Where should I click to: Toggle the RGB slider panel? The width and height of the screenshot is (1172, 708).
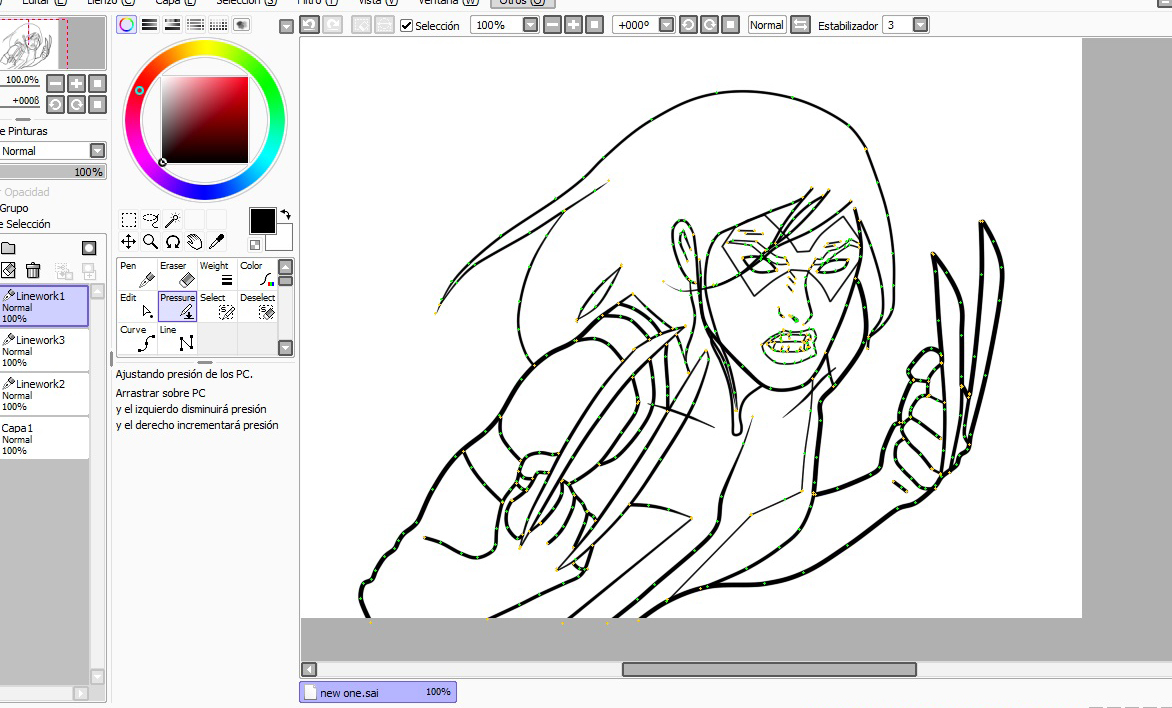(149, 25)
